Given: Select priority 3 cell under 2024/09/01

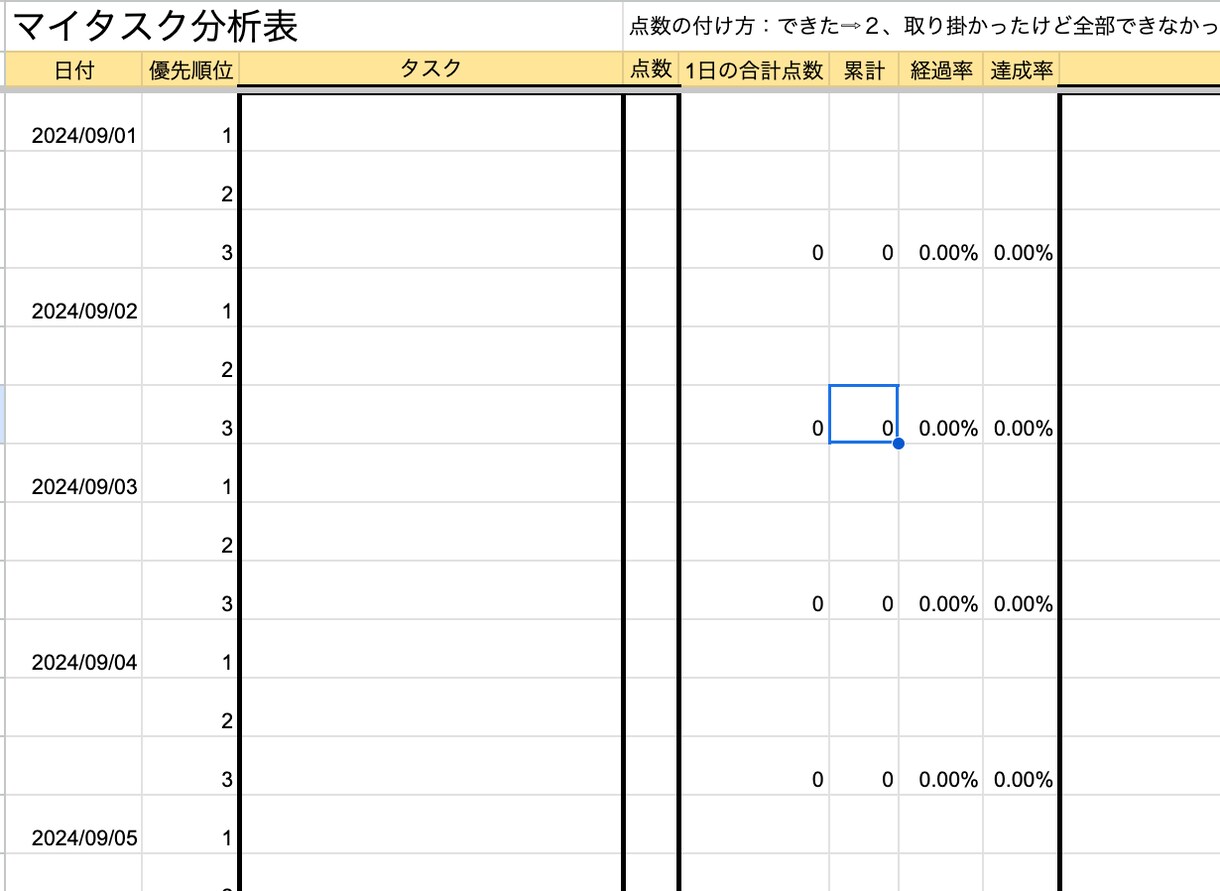Looking at the screenshot, I should pyautogui.click(x=190, y=239).
